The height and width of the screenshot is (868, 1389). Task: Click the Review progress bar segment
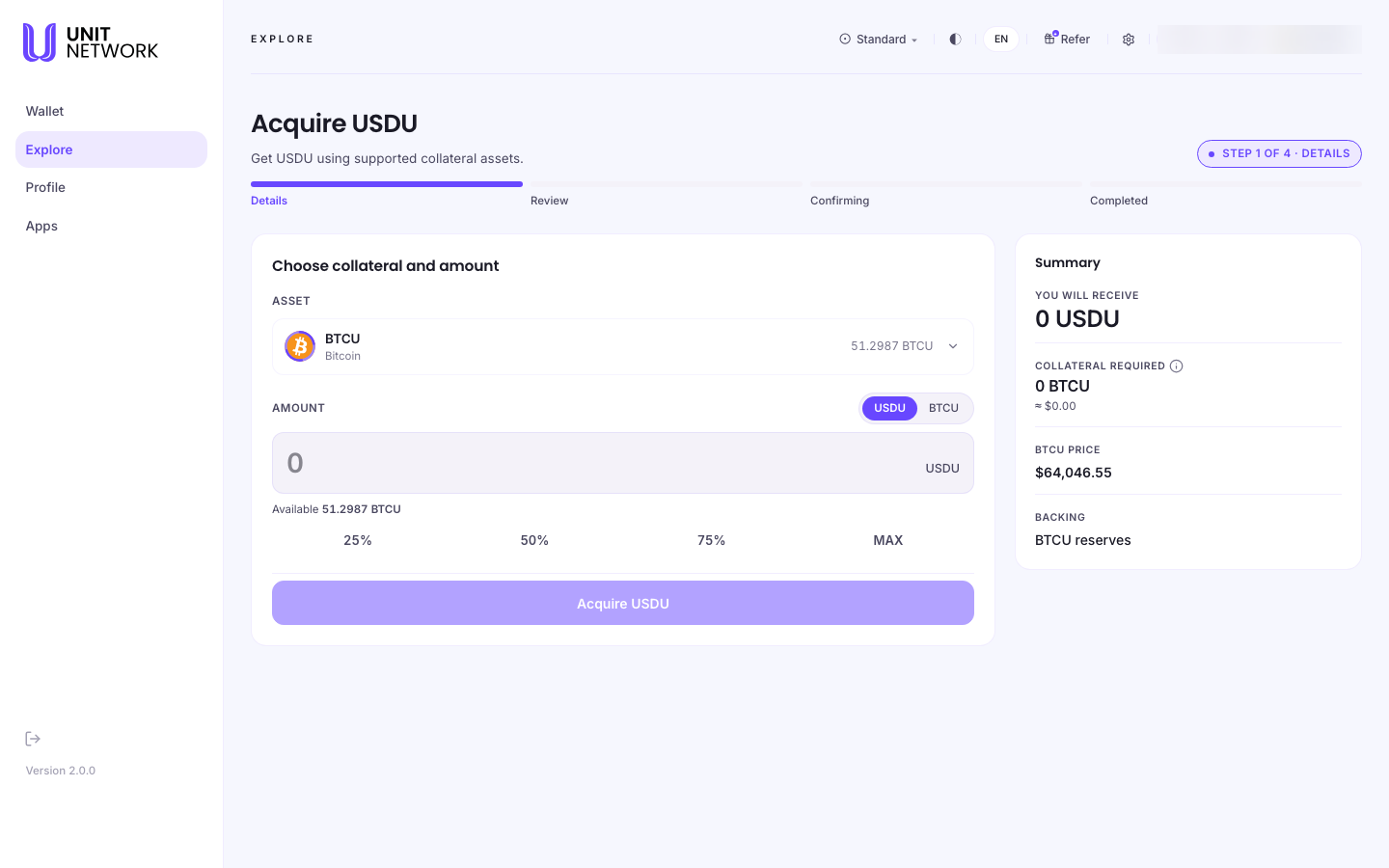coord(667,184)
